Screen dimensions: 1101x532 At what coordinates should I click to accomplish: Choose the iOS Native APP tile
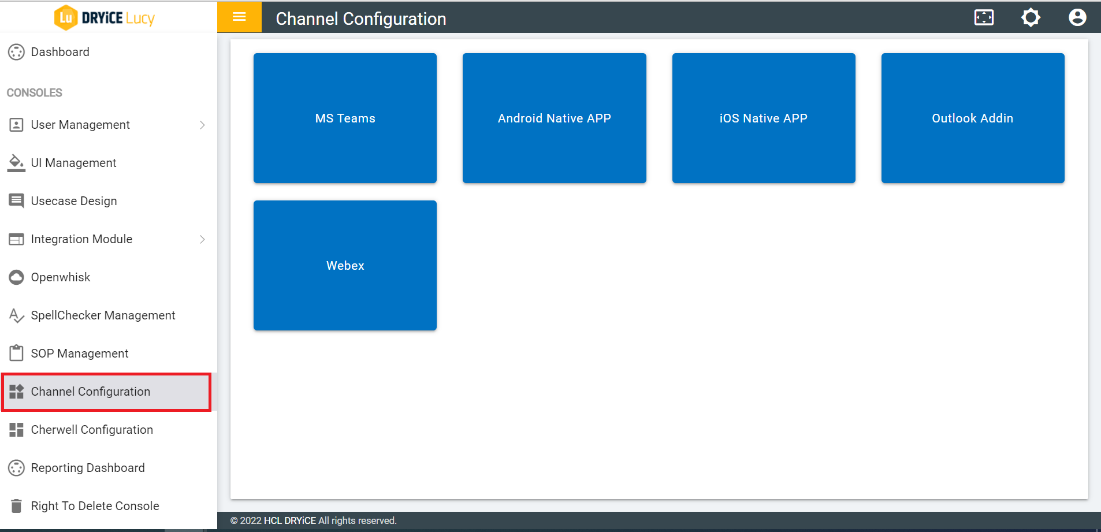click(x=763, y=118)
